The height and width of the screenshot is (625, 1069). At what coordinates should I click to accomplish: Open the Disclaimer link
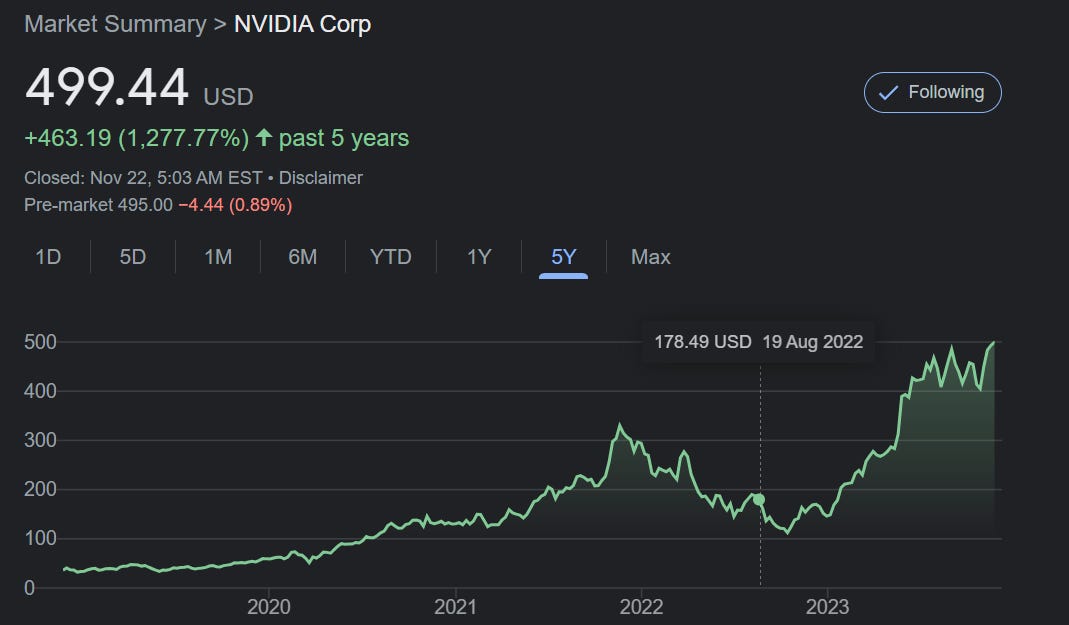point(323,177)
